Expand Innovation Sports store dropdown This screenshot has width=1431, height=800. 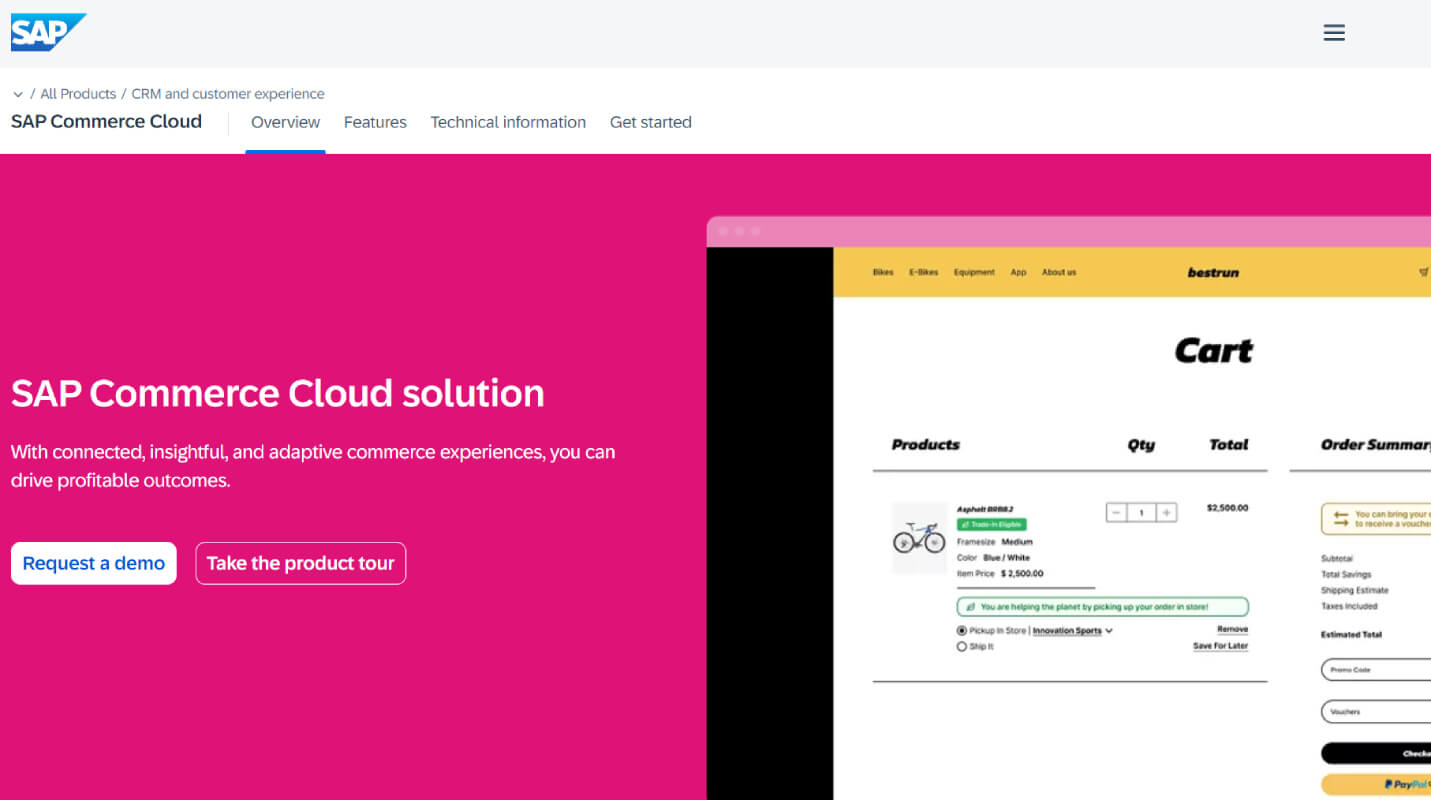(x=1073, y=631)
